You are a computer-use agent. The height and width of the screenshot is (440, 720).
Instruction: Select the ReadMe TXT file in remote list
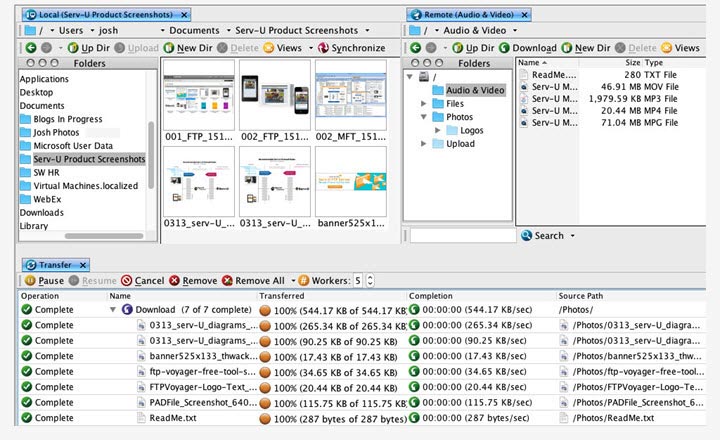click(611, 74)
